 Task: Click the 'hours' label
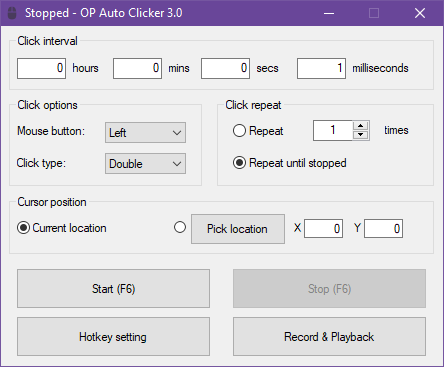(x=85, y=68)
